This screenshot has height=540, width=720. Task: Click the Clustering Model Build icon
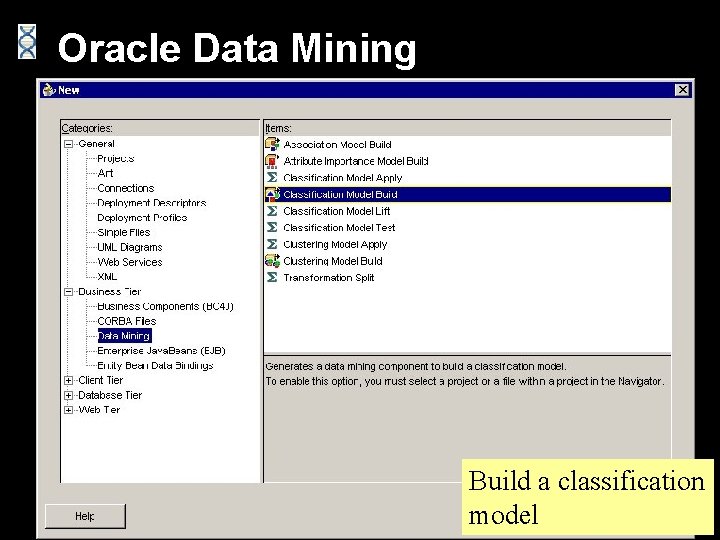[272, 261]
